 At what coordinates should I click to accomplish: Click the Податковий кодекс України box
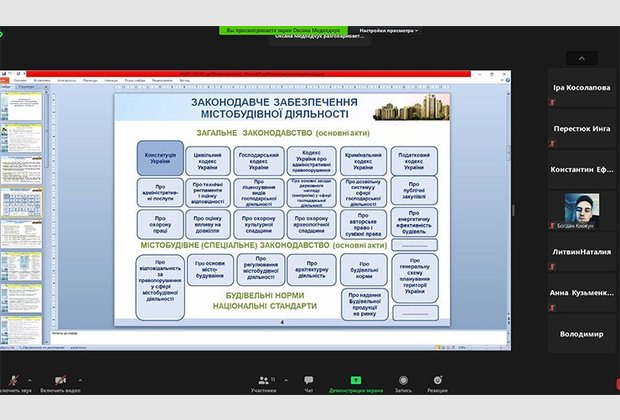pyautogui.click(x=414, y=161)
